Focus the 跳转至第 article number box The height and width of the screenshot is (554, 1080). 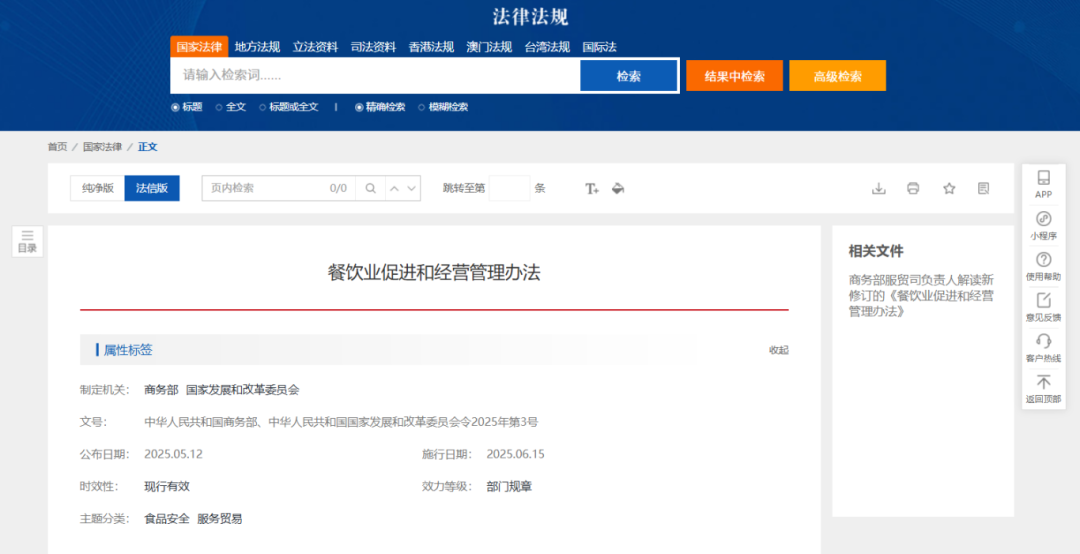pyautogui.click(x=510, y=188)
